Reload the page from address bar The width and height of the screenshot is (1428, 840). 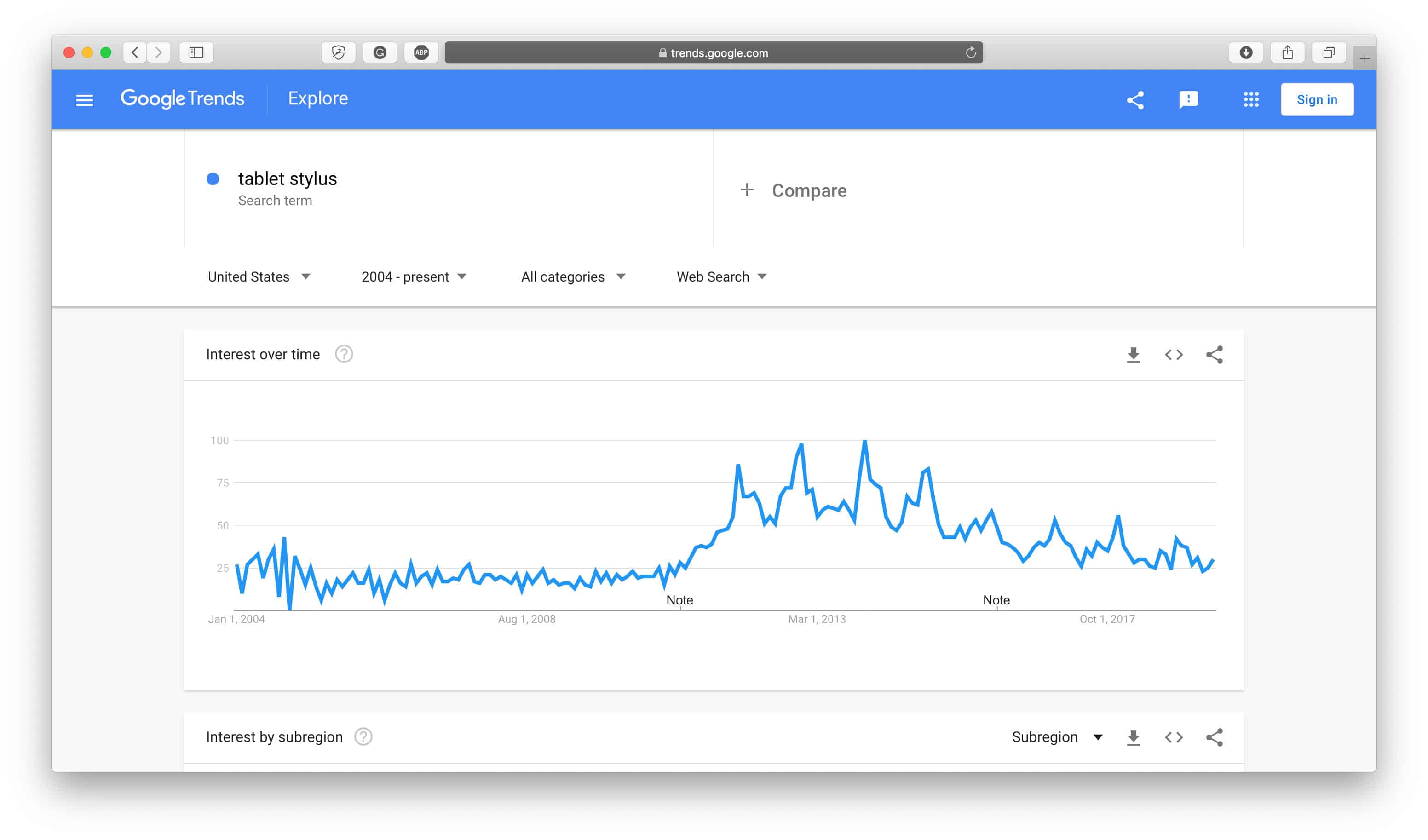pyautogui.click(x=971, y=53)
